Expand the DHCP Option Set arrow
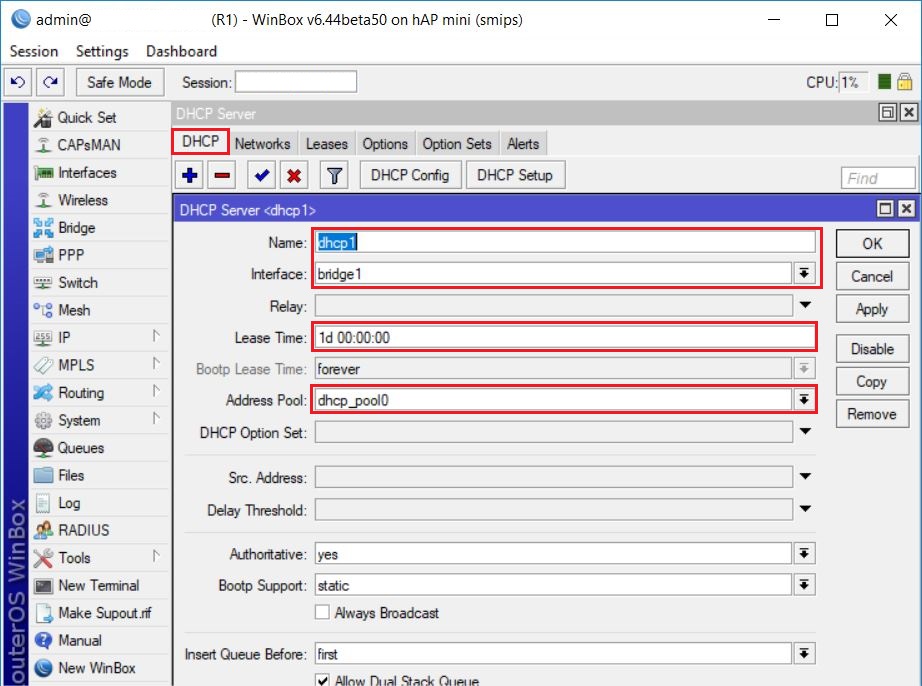This screenshot has height=686, width=922. 805,431
